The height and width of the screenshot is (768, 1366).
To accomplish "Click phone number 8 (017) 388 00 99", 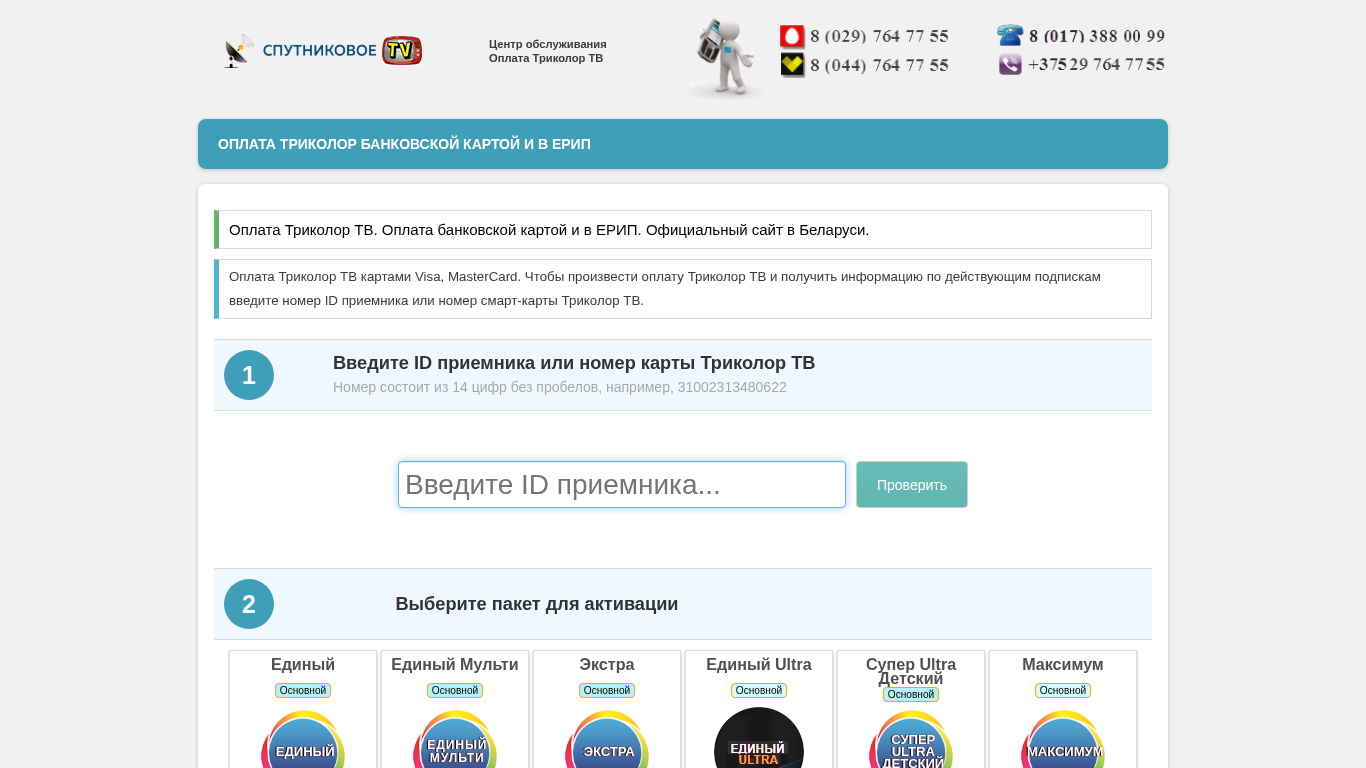I will 1097,36.
